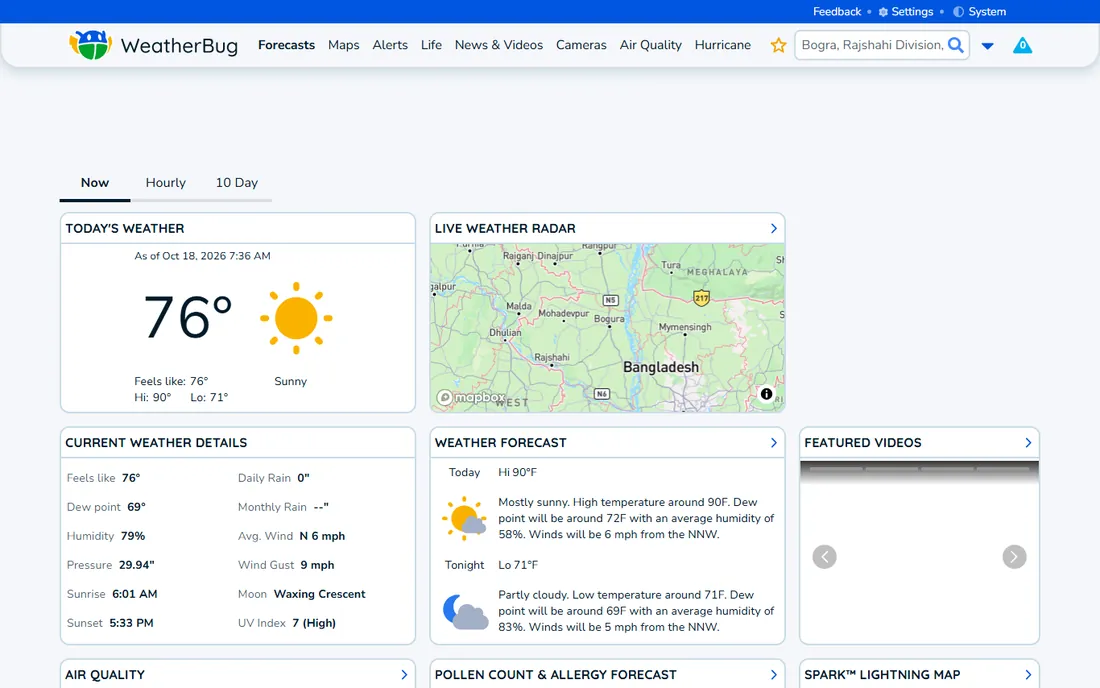Click the sunny weather icon
The image size is (1100, 688).
pos(296,318)
